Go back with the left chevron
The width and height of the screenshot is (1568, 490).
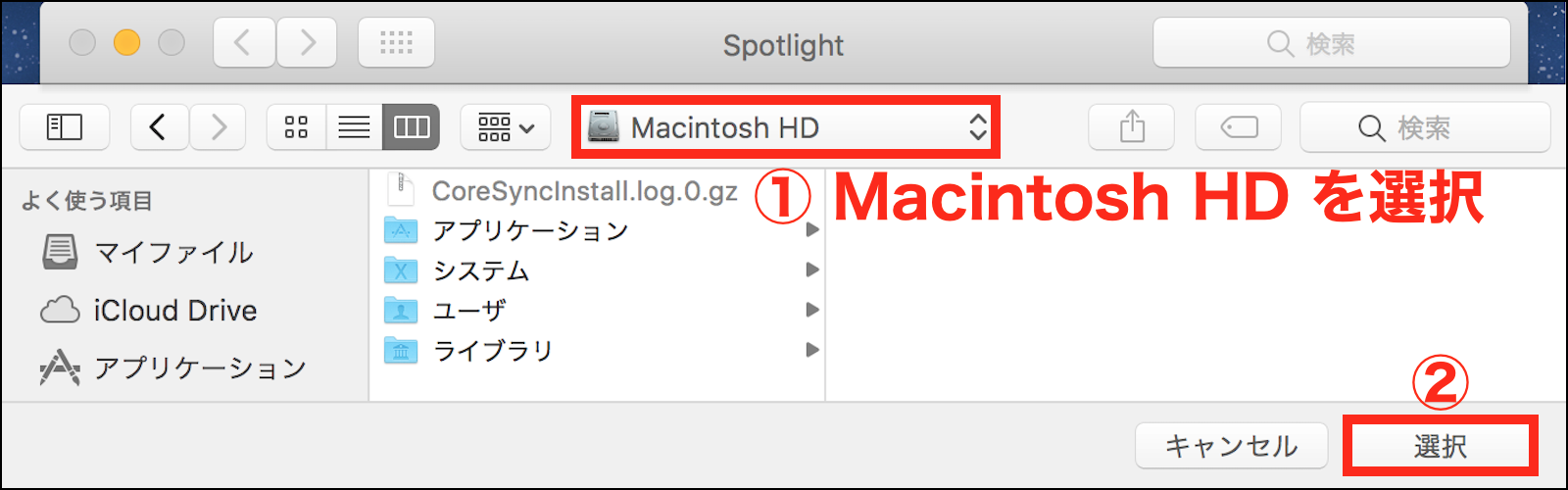tap(158, 127)
